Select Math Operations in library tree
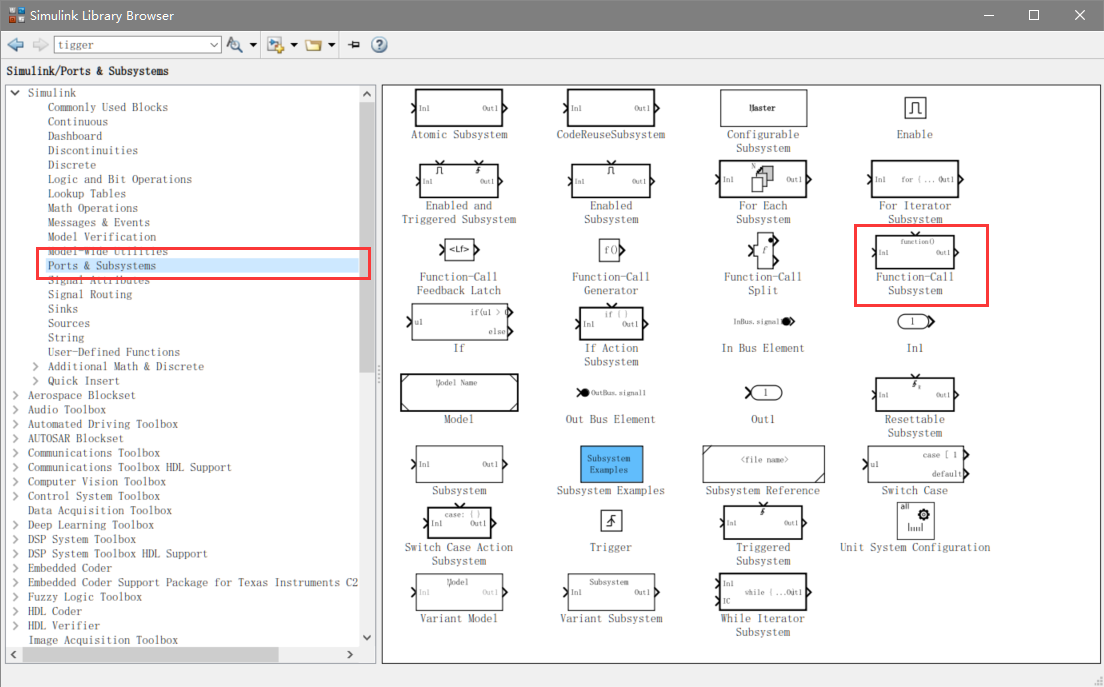The width and height of the screenshot is (1104, 687). (93, 208)
